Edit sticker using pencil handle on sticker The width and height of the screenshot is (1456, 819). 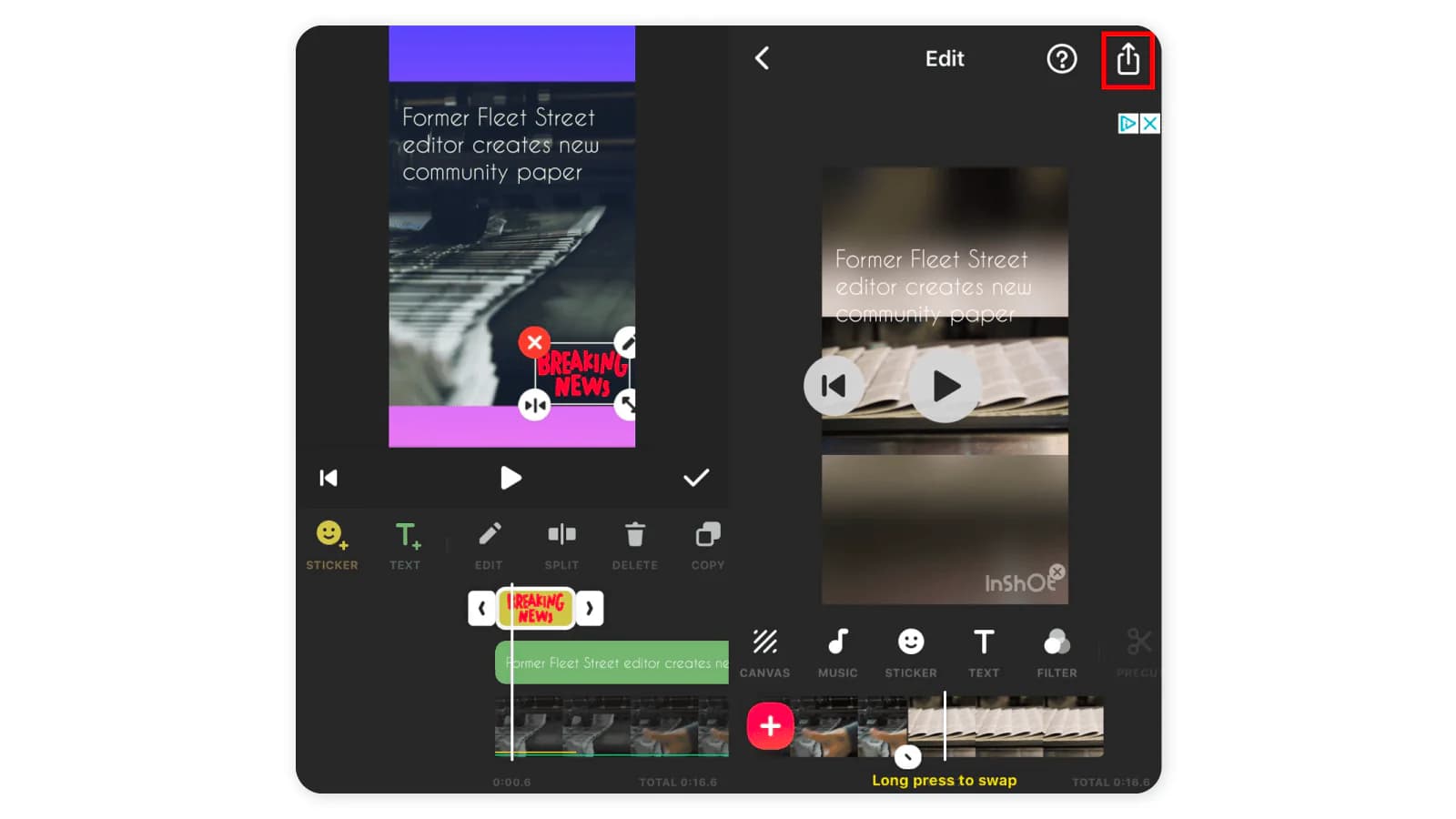tap(626, 342)
